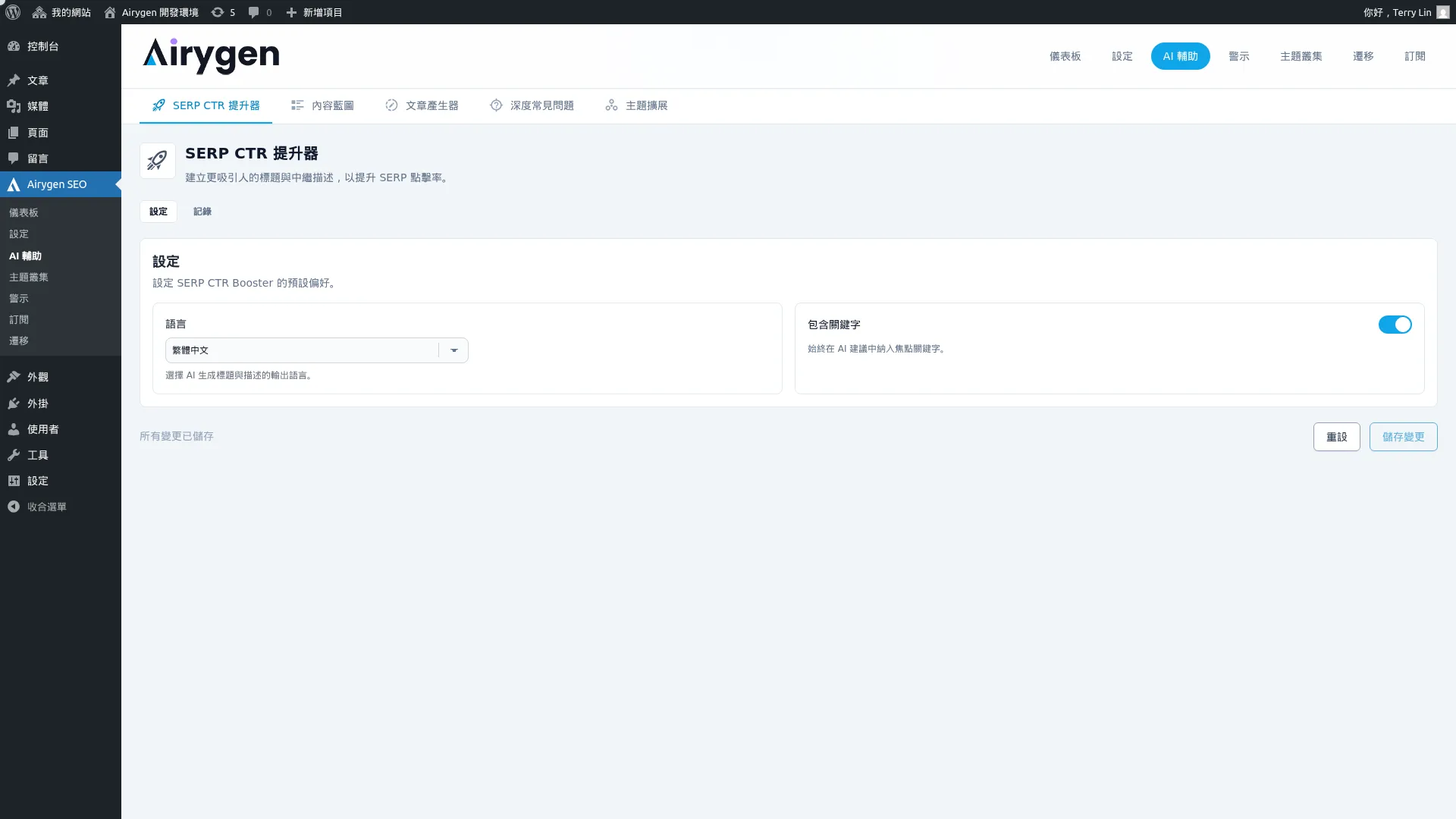The width and height of the screenshot is (1456, 819).
Task: Open 媒體 media icon in sidebar
Action: click(14, 106)
